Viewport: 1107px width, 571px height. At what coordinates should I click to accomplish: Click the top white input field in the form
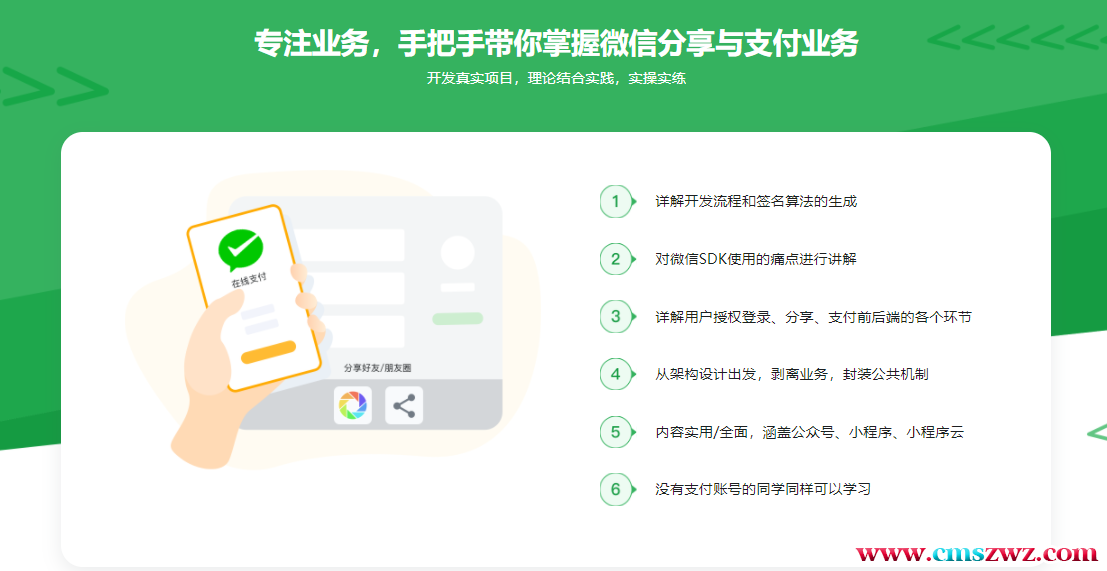pos(352,244)
